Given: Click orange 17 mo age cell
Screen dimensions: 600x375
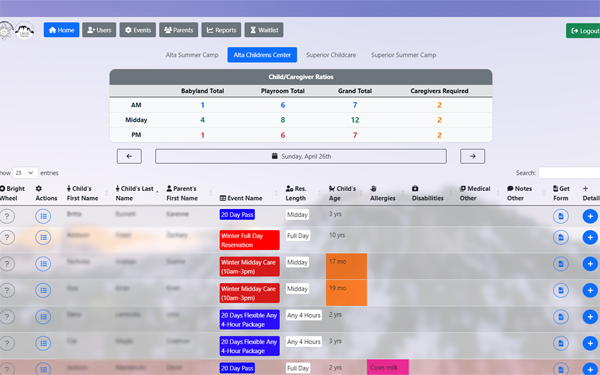Looking at the screenshot, I should coord(346,266).
